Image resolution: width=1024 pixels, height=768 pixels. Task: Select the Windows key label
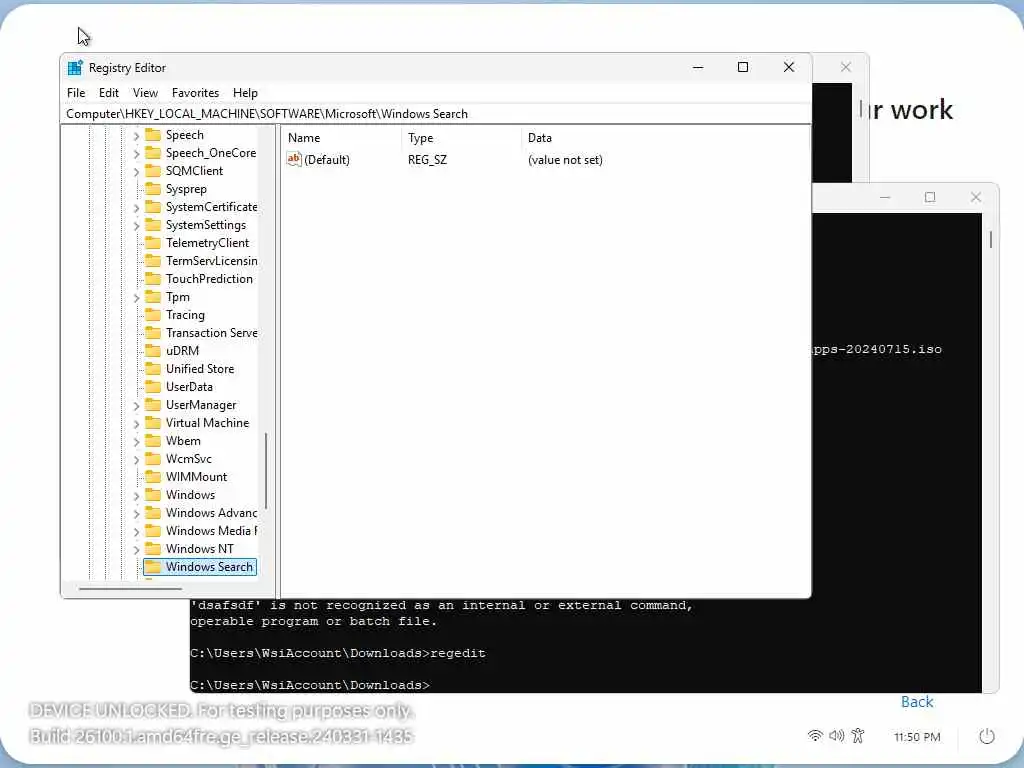190,495
